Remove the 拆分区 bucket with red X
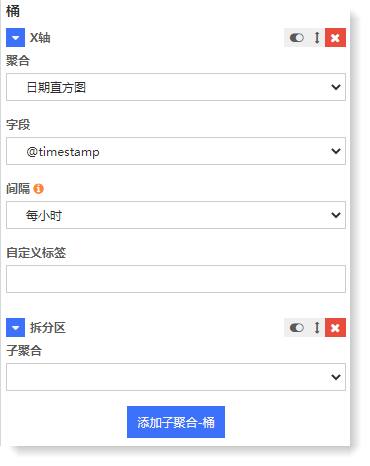The height and width of the screenshot is (466, 370). pos(335,328)
